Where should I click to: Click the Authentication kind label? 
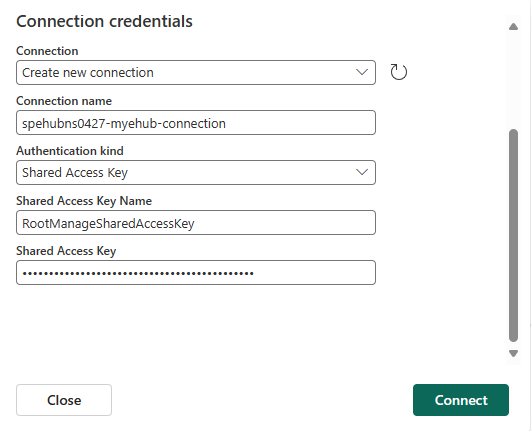click(x=70, y=151)
